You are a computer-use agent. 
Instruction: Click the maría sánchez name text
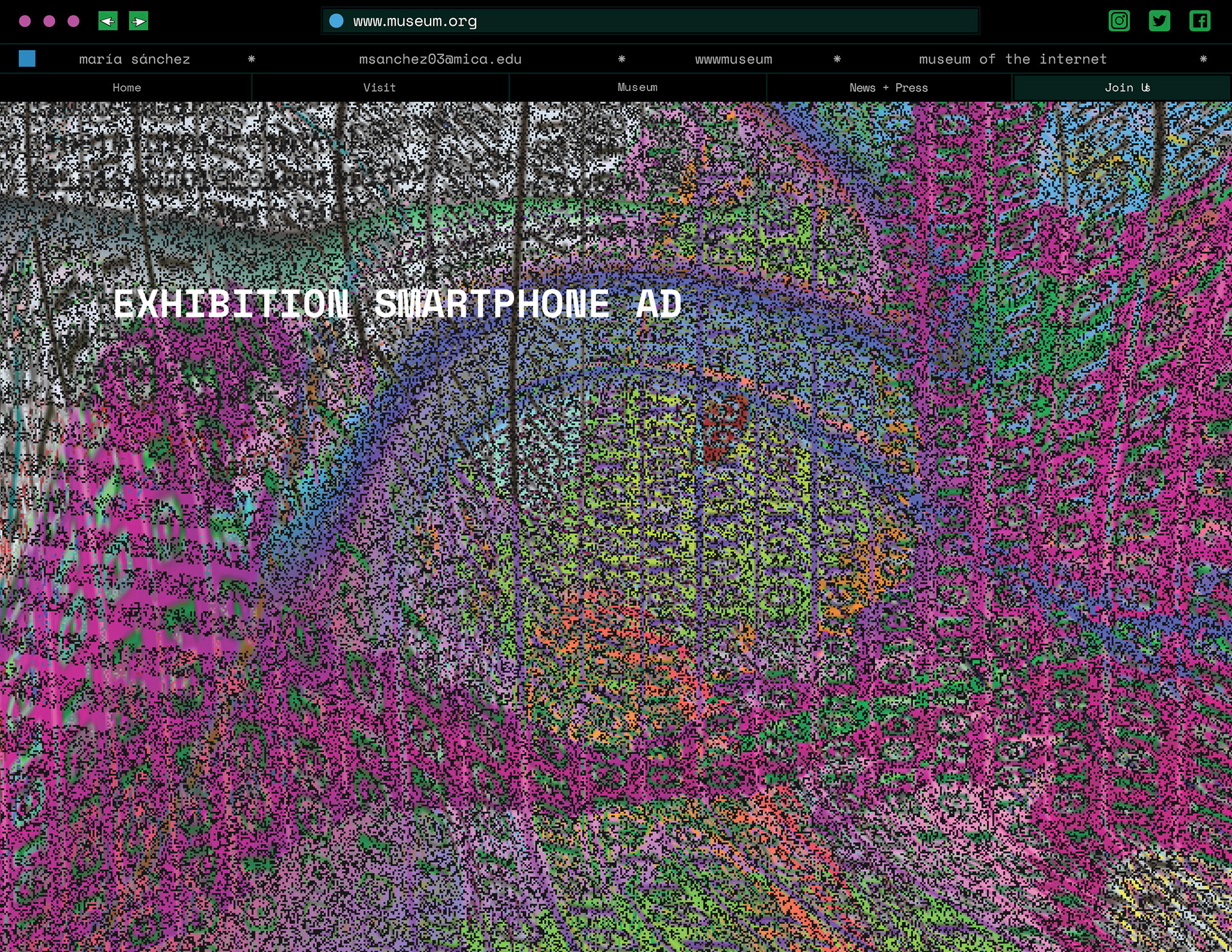[x=135, y=59]
